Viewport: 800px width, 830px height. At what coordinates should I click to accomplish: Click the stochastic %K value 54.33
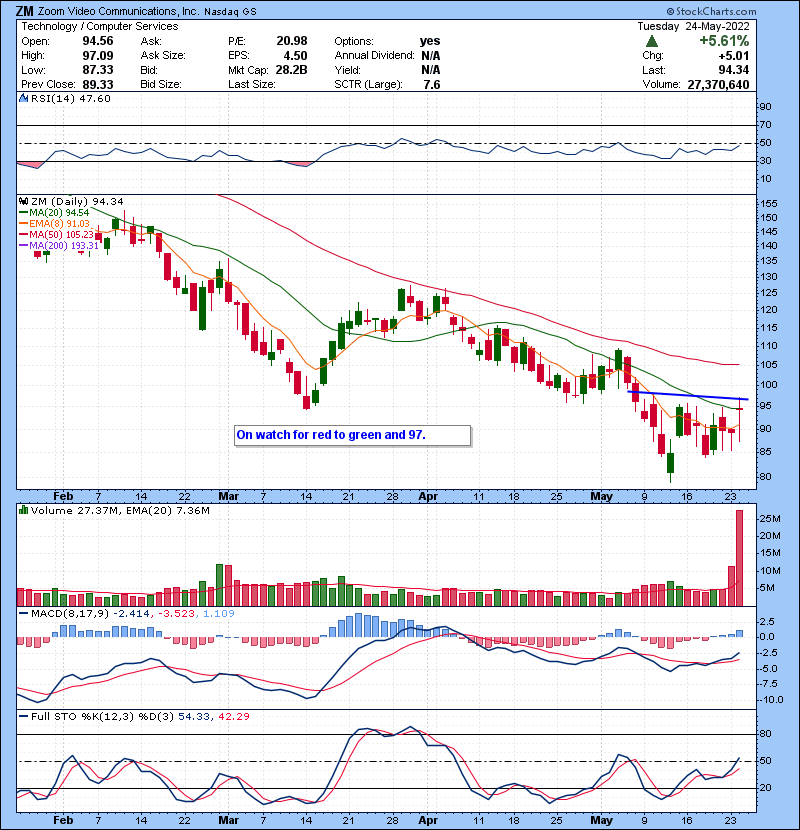[194, 716]
